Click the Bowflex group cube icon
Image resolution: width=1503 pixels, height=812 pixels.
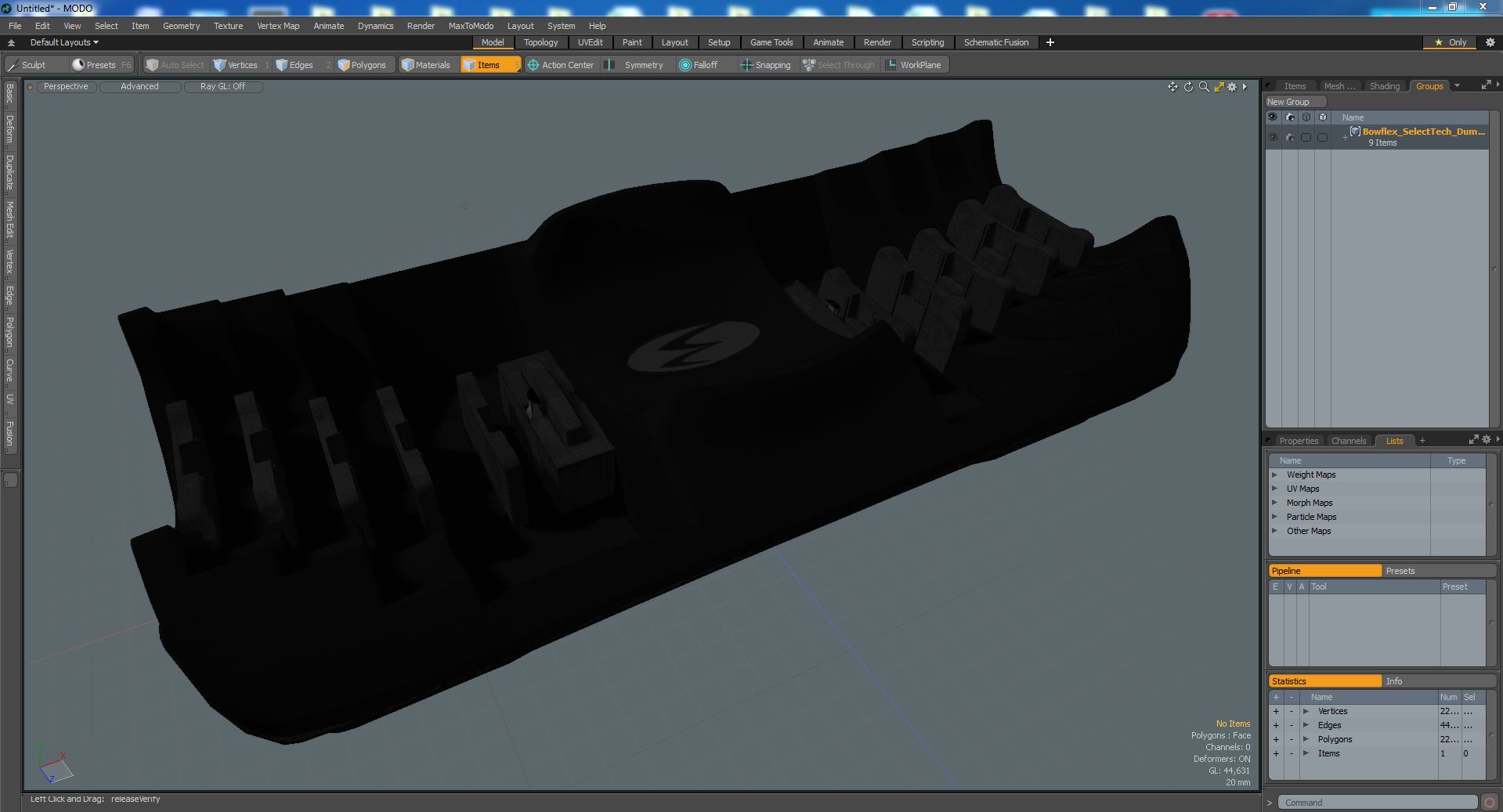pyautogui.click(x=1355, y=132)
